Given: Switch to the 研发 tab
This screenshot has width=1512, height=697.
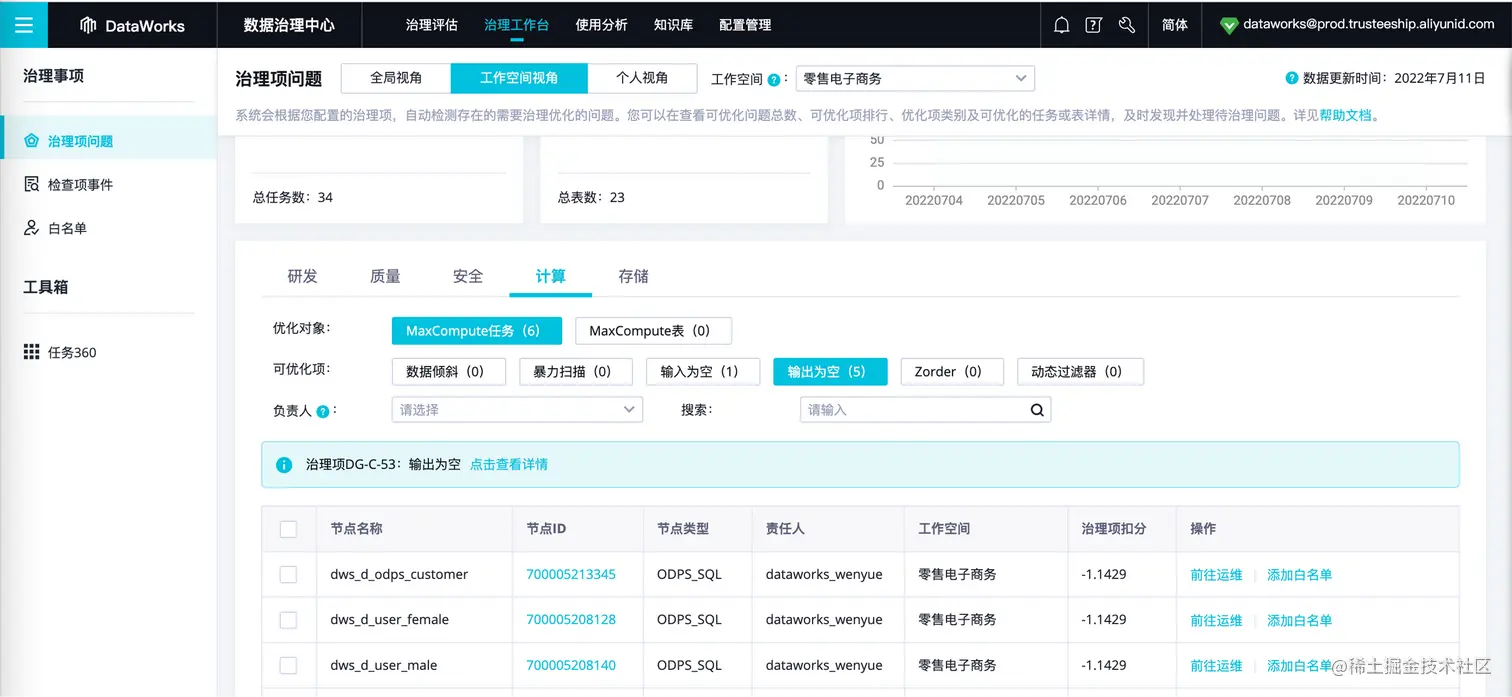Looking at the screenshot, I should coord(302,276).
